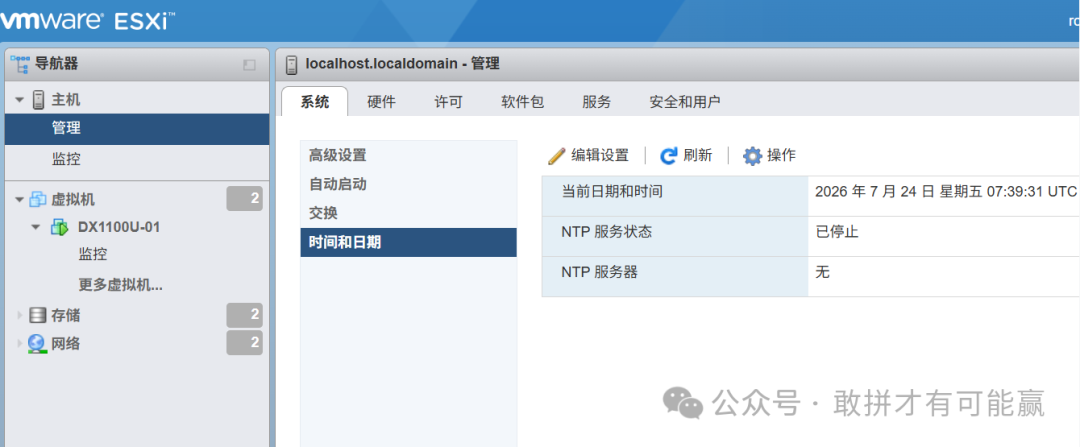Click the date value 2026 年 7 月 24 日

point(874,192)
